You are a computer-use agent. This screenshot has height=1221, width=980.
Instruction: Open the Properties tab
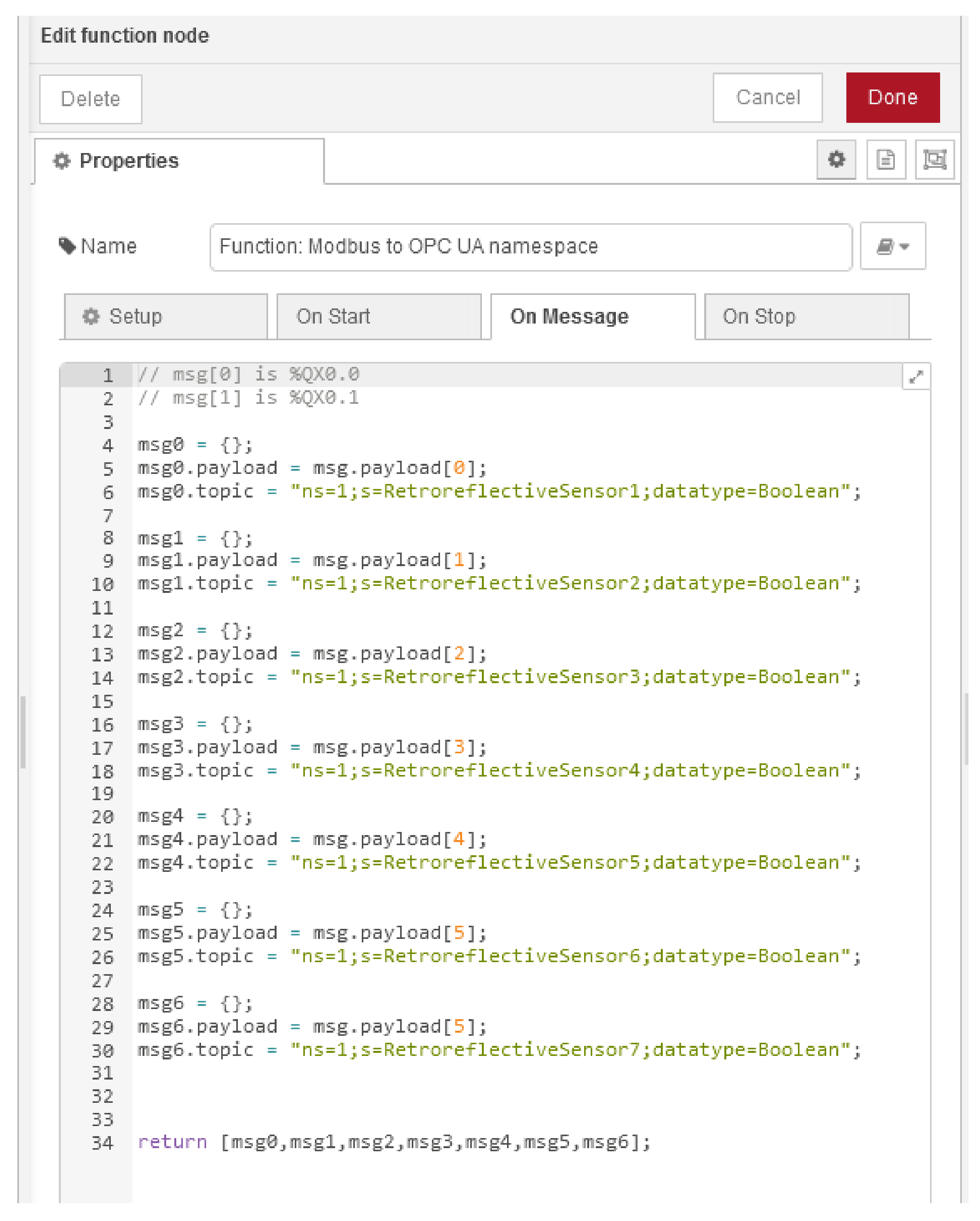179,162
